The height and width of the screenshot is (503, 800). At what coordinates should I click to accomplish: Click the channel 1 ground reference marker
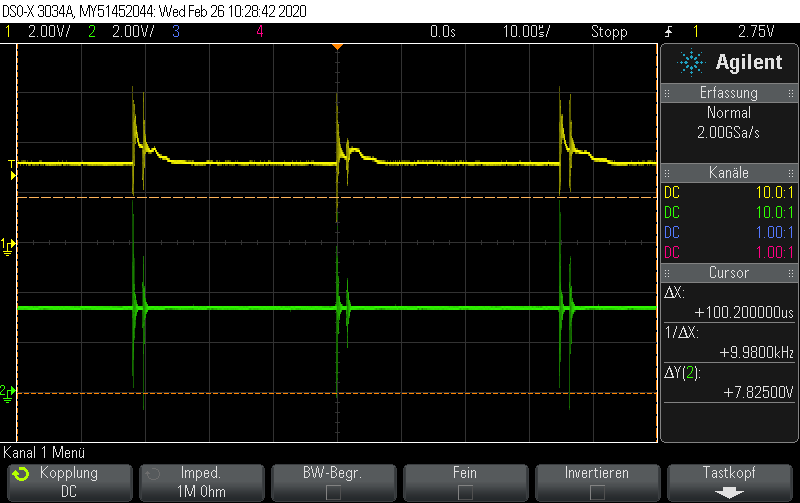tap(8, 246)
